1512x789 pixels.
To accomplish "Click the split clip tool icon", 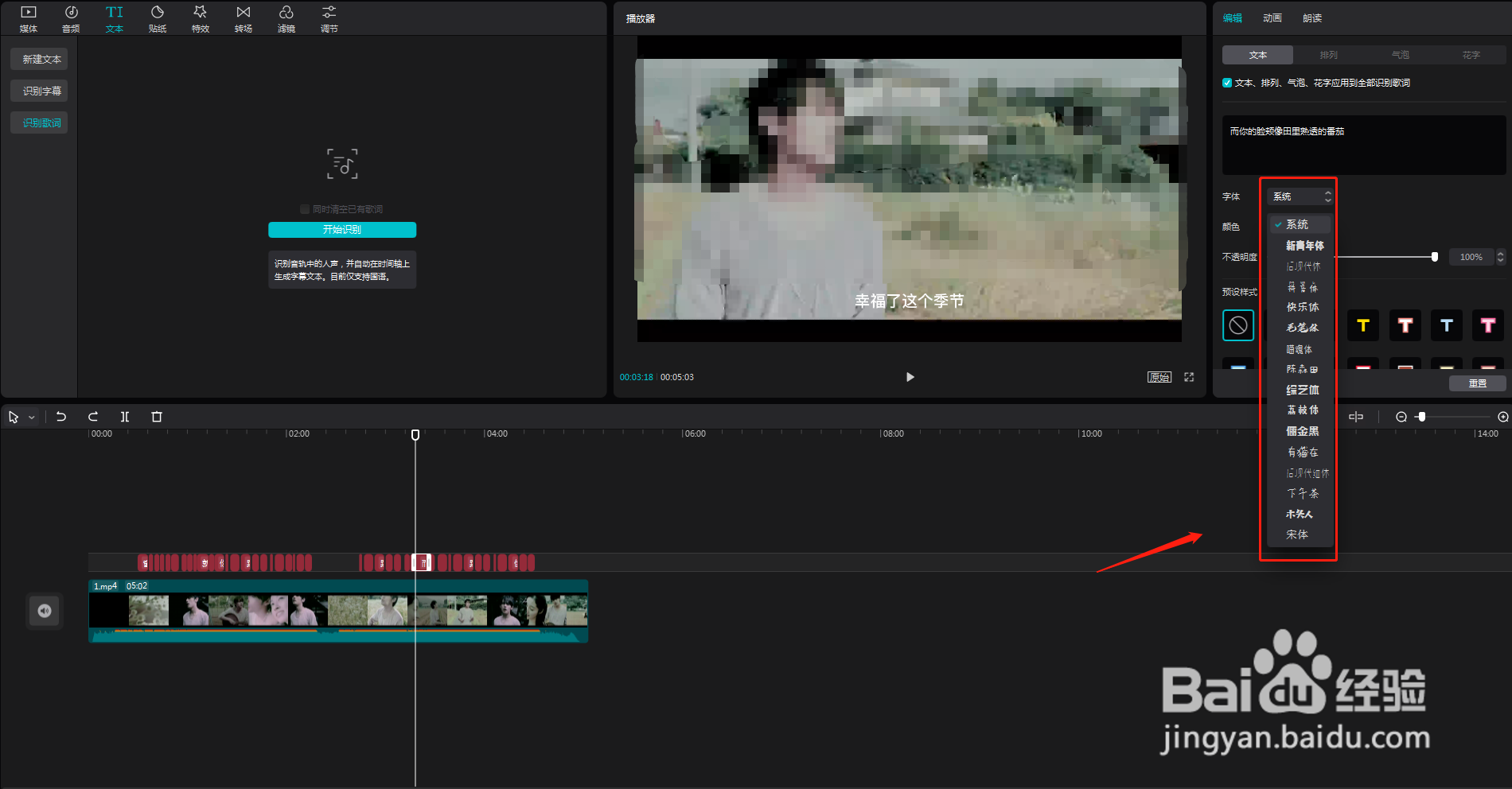I will (125, 417).
